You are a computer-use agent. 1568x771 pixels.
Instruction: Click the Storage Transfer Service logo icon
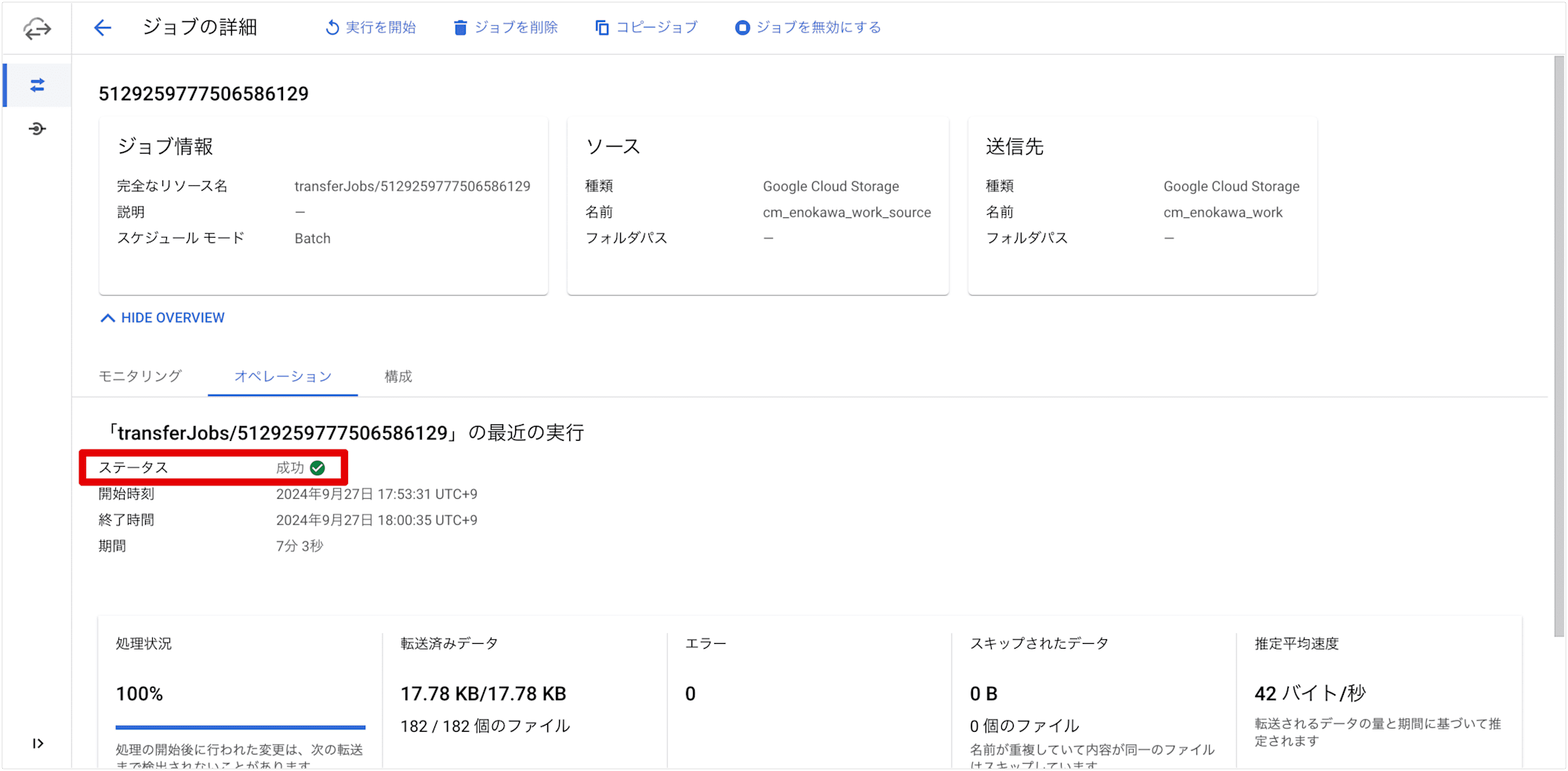pyautogui.click(x=37, y=29)
